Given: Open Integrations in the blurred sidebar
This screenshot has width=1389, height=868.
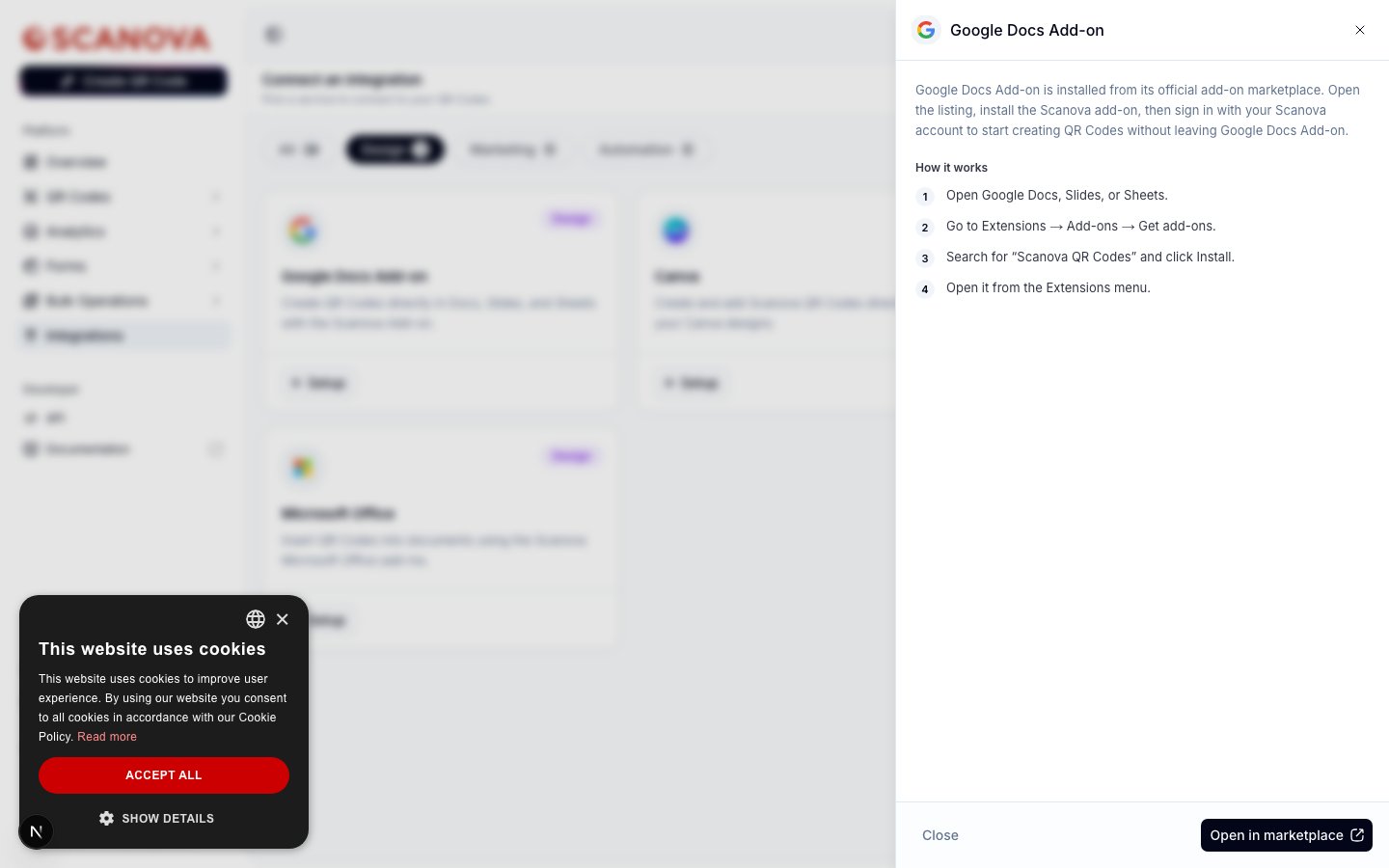Looking at the screenshot, I should 123,336.
